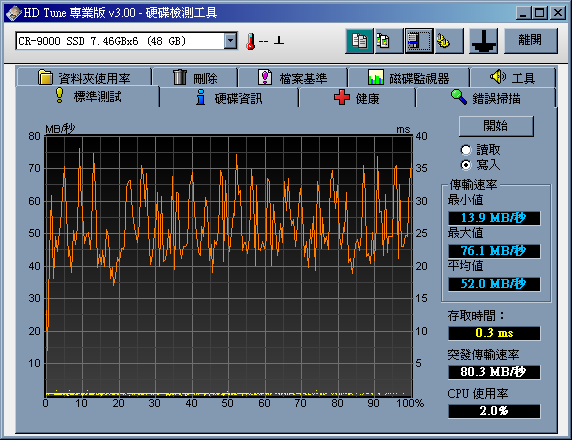Image resolution: width=572 pixels, height=440 pixels.
Task: Expand the drive selection dropdown arrow
Action: (231, 41)
